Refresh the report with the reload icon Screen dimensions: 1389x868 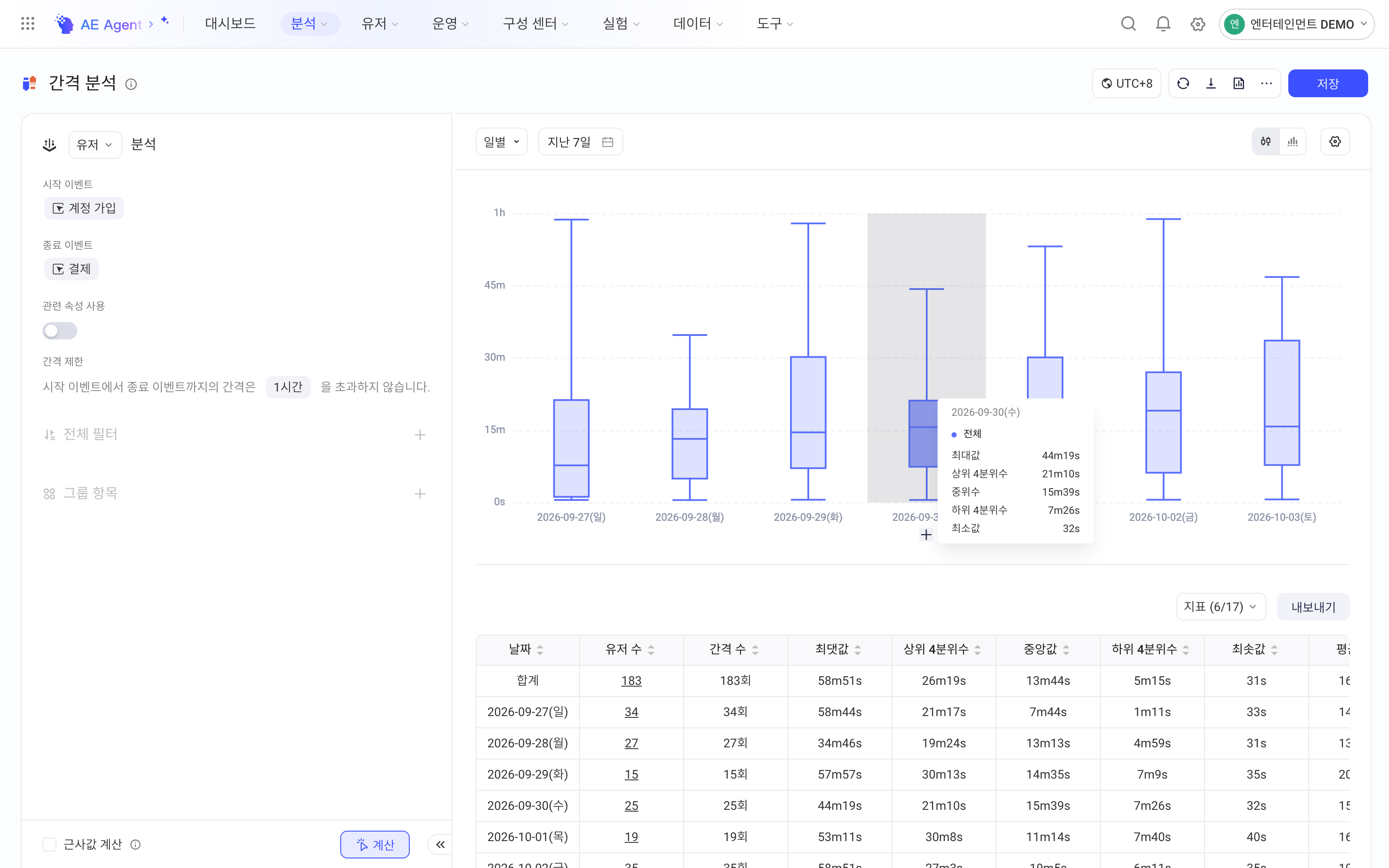pyautogui.click(x=1183, y=84)
